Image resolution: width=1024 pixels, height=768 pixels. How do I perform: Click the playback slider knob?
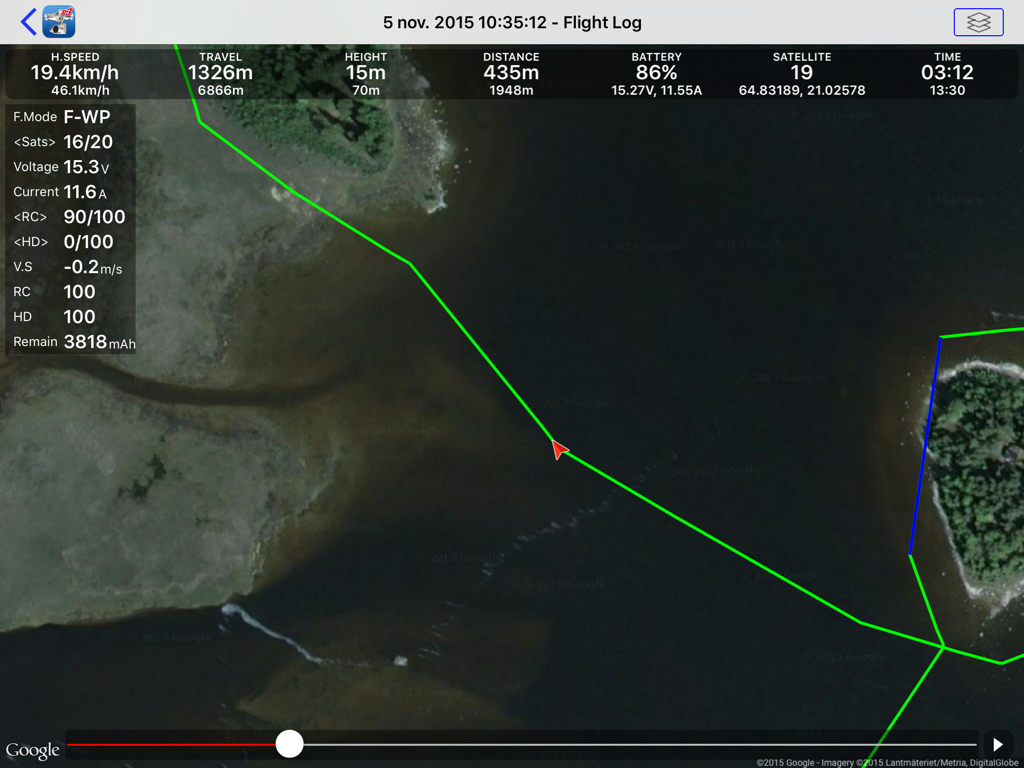point(289,744)
